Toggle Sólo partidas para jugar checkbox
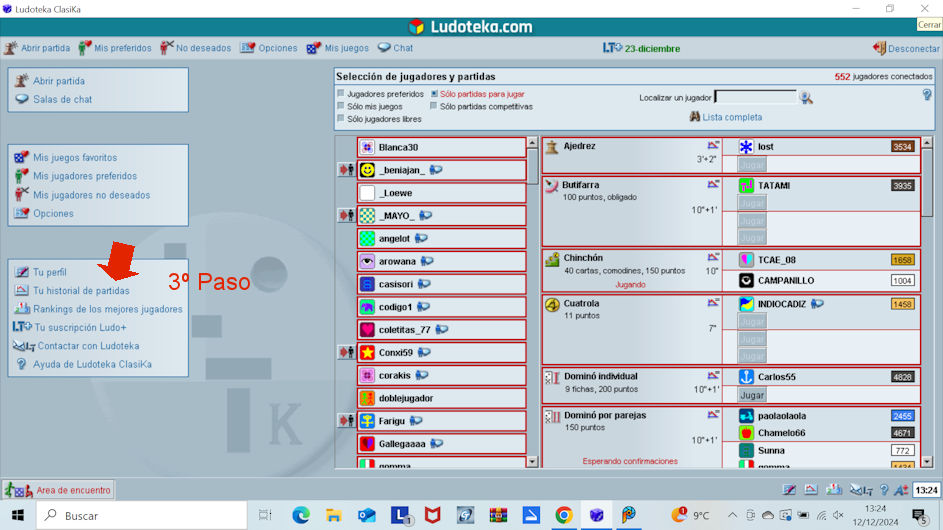Image resolution: width=943 pixels, height=530 pixels. (x=434, y=94)
